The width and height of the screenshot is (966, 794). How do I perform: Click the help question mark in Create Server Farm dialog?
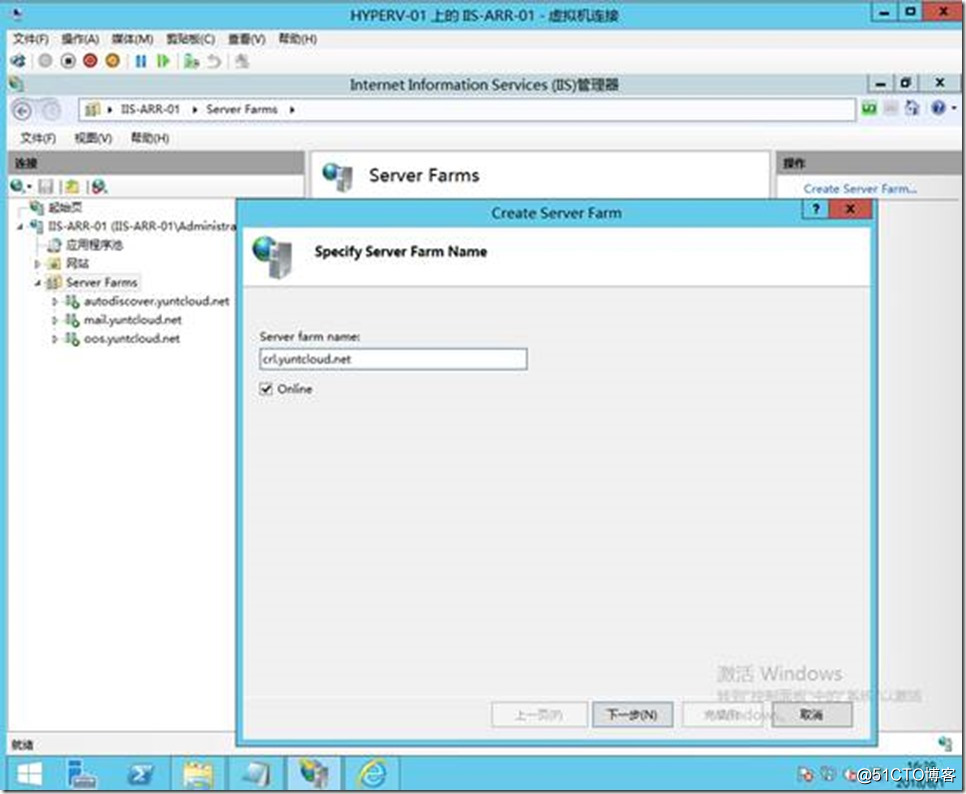coord(816,209)
